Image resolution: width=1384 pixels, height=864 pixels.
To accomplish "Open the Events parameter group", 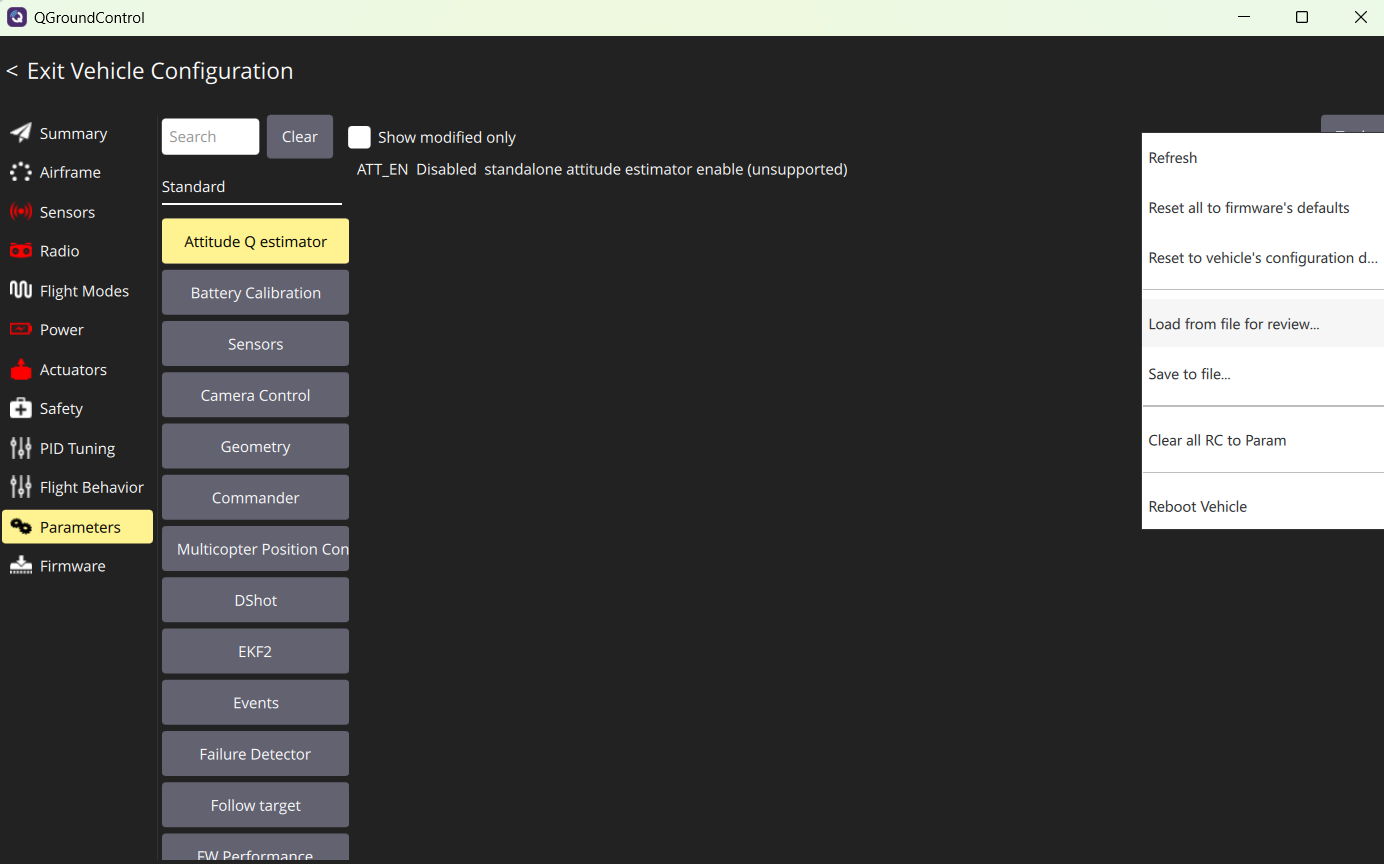I will point(255,703).
